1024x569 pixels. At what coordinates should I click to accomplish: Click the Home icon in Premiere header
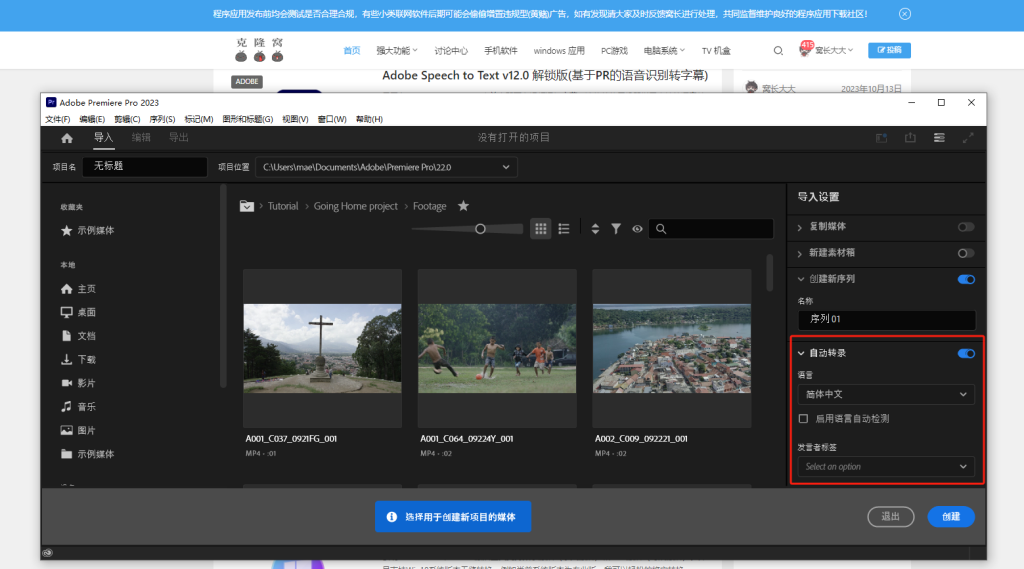67,138
